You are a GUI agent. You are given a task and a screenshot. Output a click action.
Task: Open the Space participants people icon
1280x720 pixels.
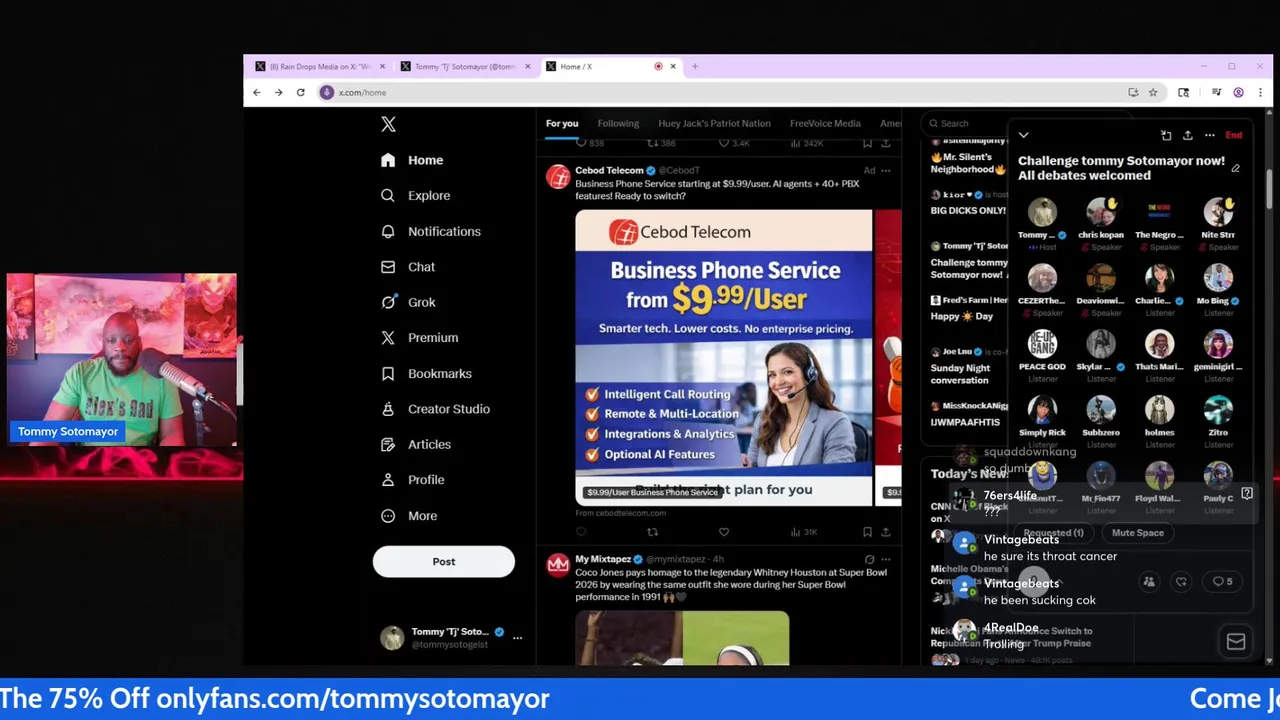click(1149, 581)
